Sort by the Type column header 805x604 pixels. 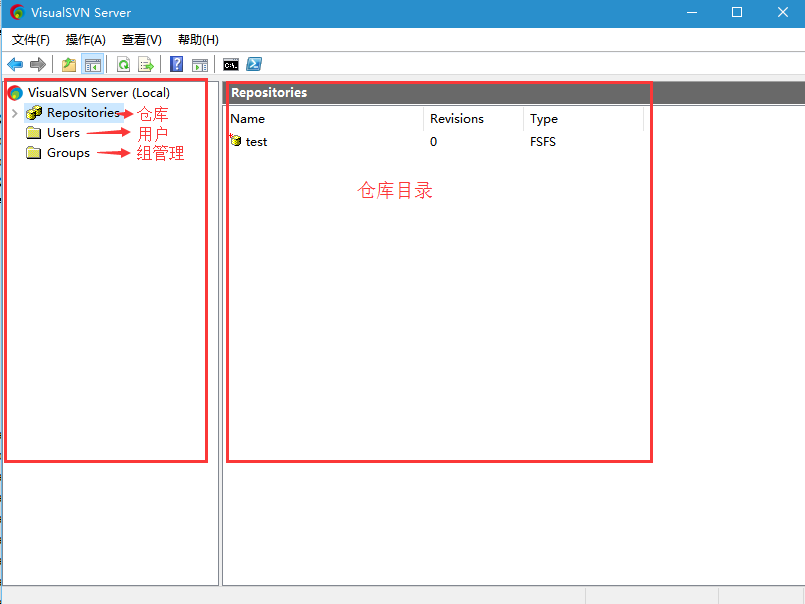[584, 119]
